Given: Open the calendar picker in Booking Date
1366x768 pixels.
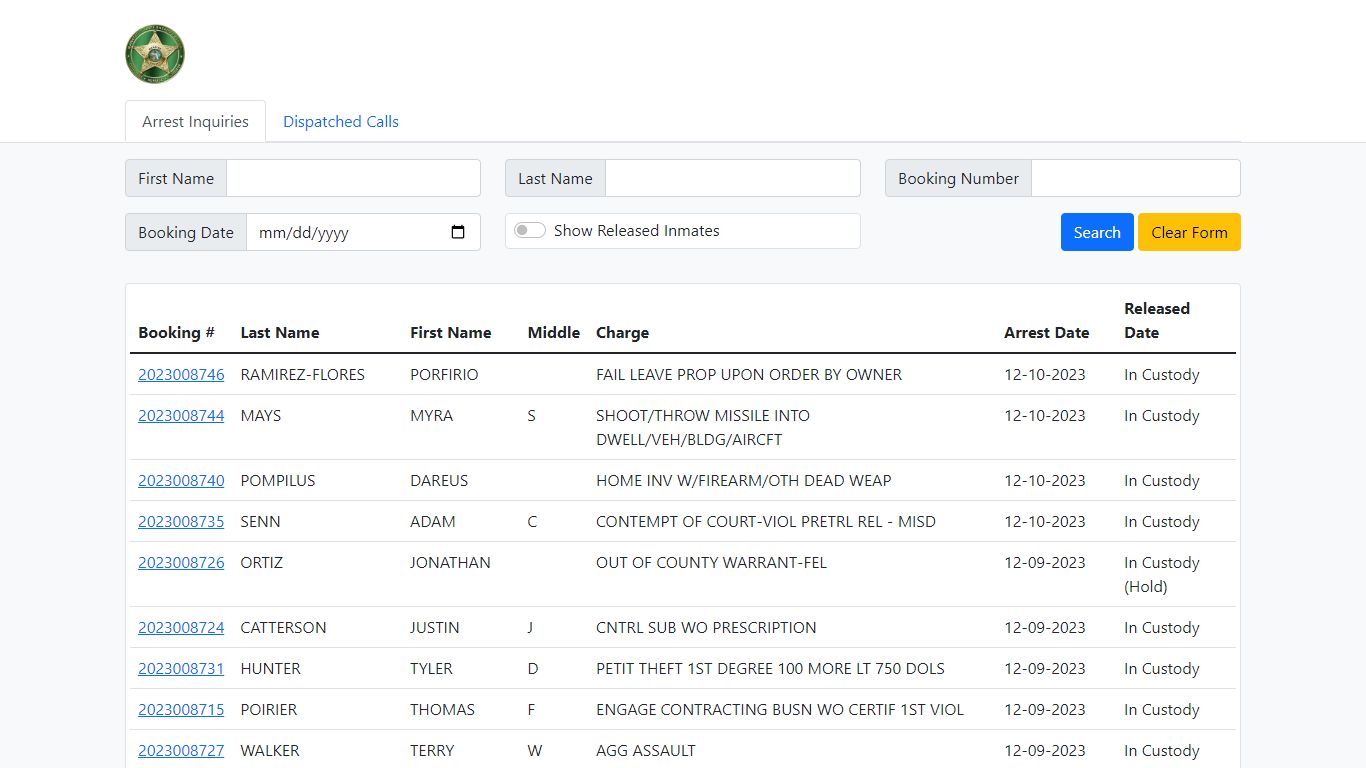Looking at the screenshot, I should [x=458, y=232].
